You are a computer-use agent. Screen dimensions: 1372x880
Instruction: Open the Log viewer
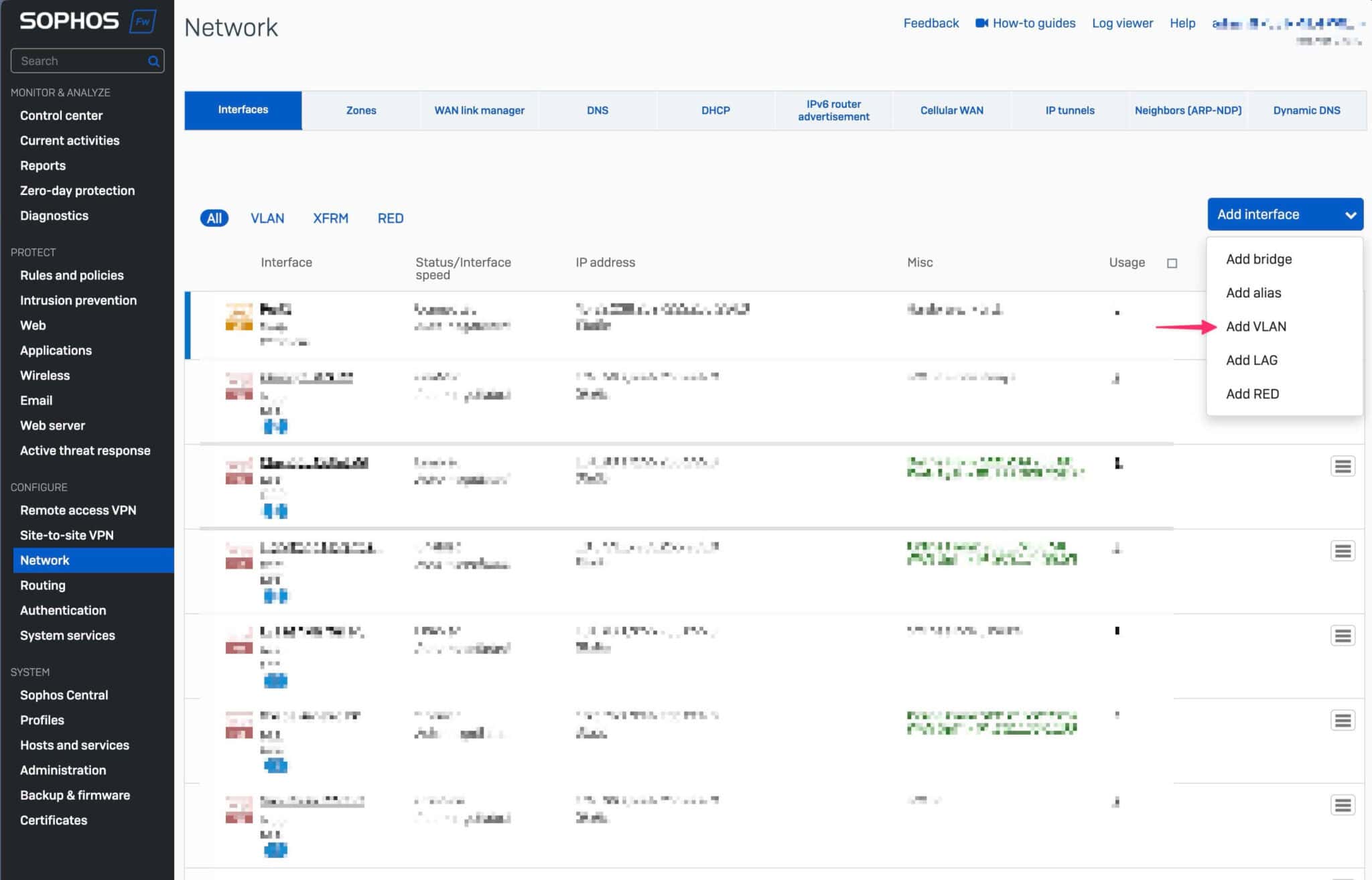tap(1121, 23)
